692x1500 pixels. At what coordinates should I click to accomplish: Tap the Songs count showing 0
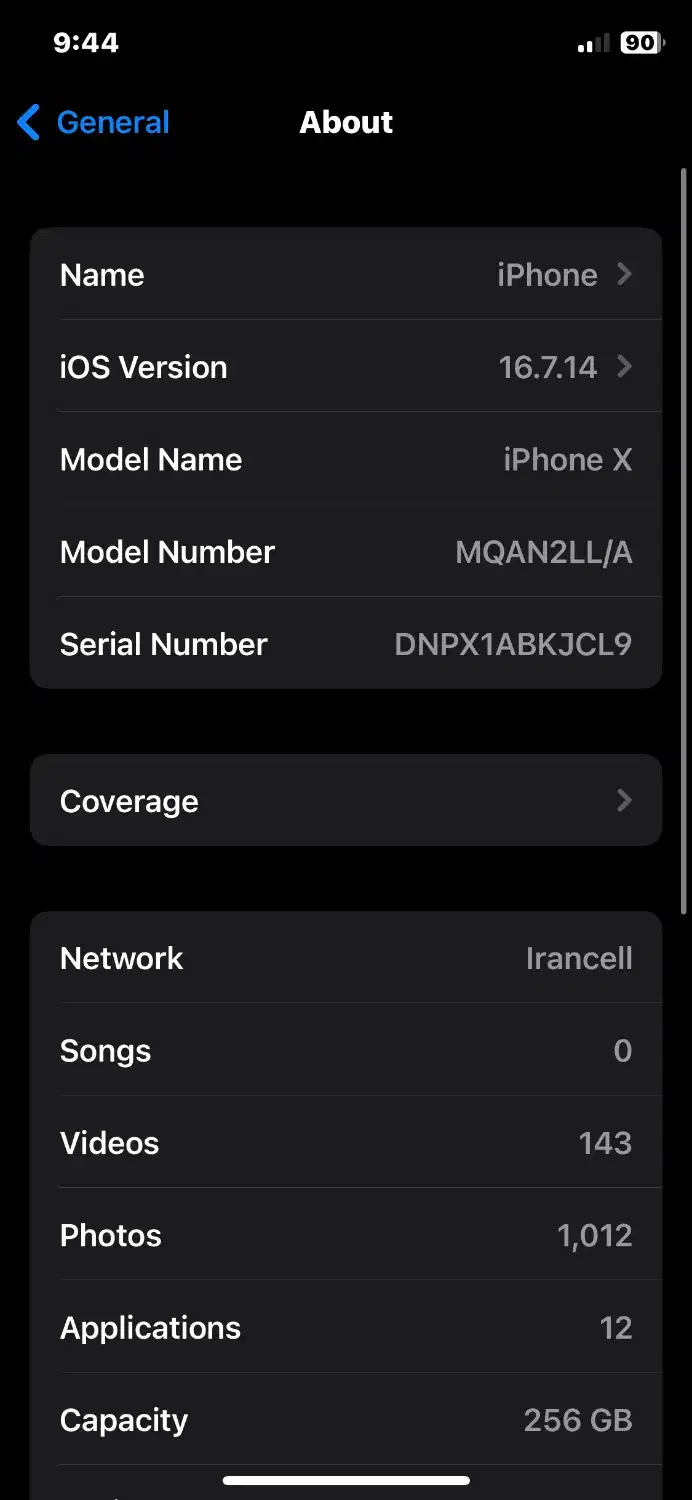pos(346,1050)
